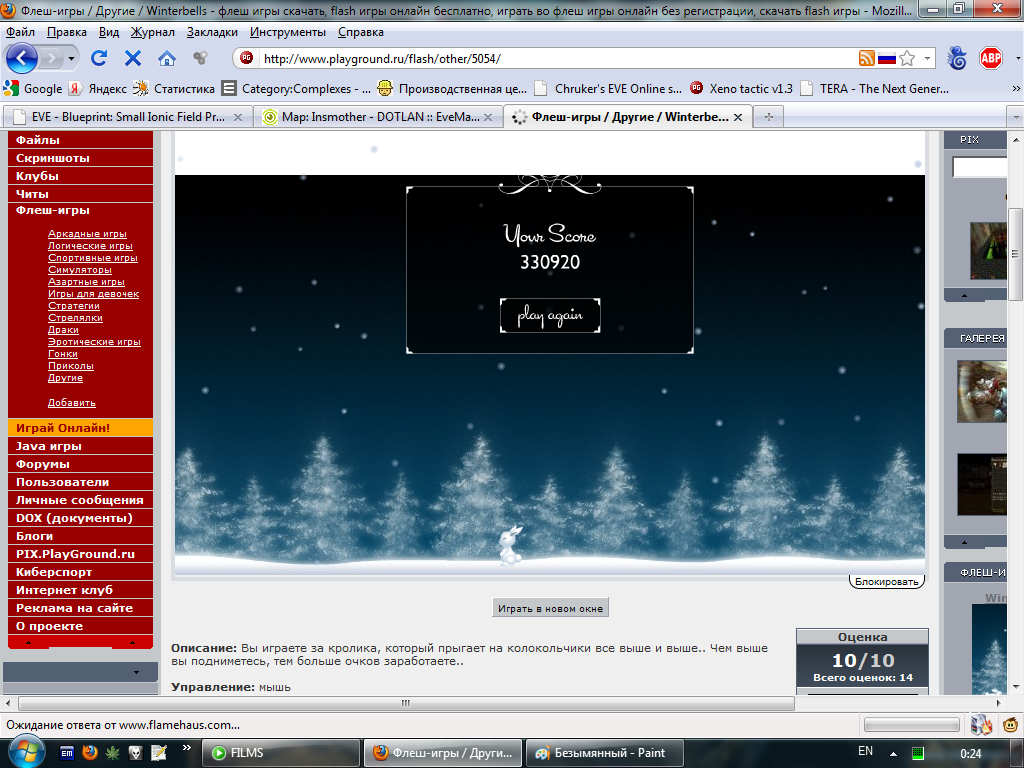Click the site identity icon in the URL bar

tap(246, 58)
